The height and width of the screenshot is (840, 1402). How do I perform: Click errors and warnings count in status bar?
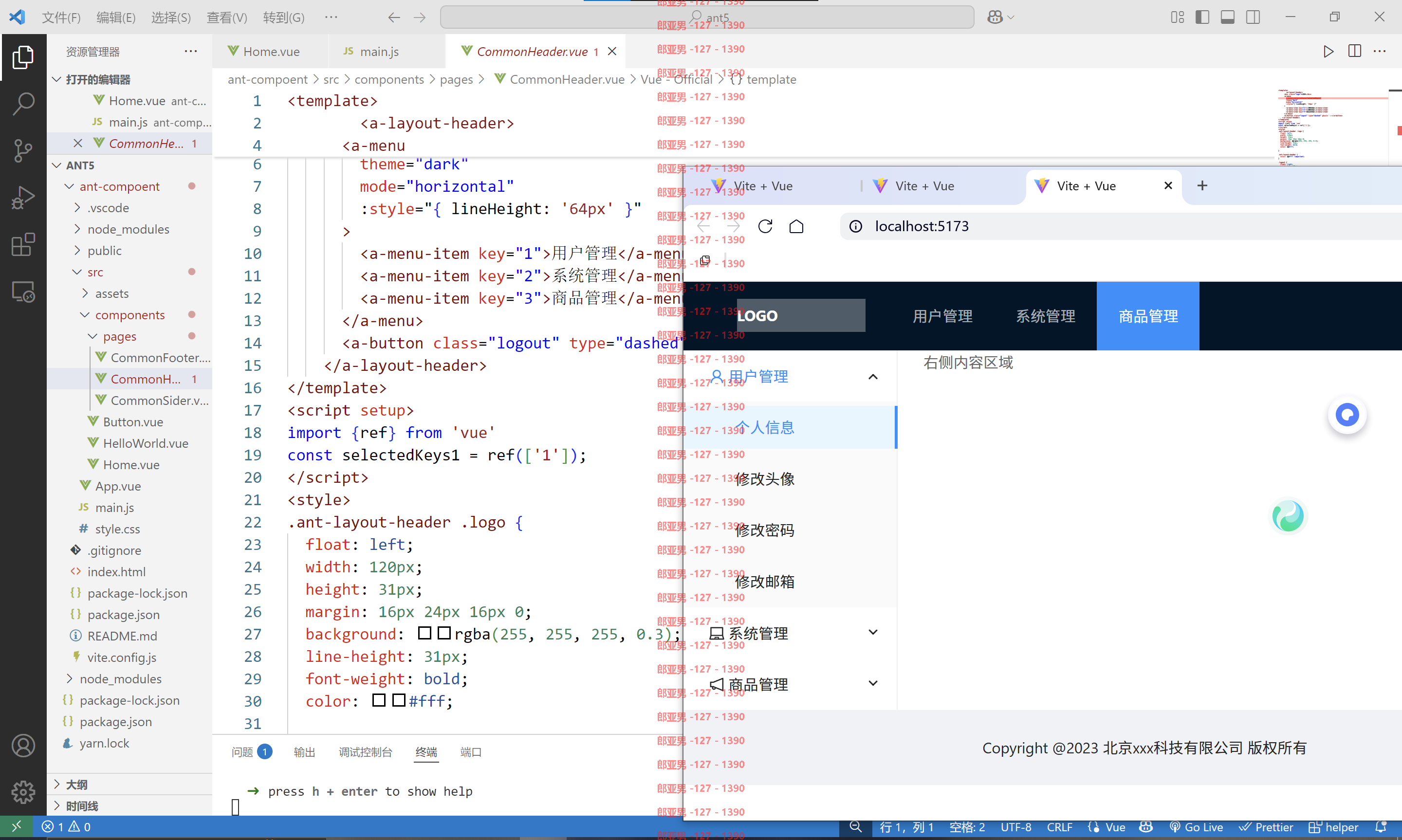coord(66,827)
